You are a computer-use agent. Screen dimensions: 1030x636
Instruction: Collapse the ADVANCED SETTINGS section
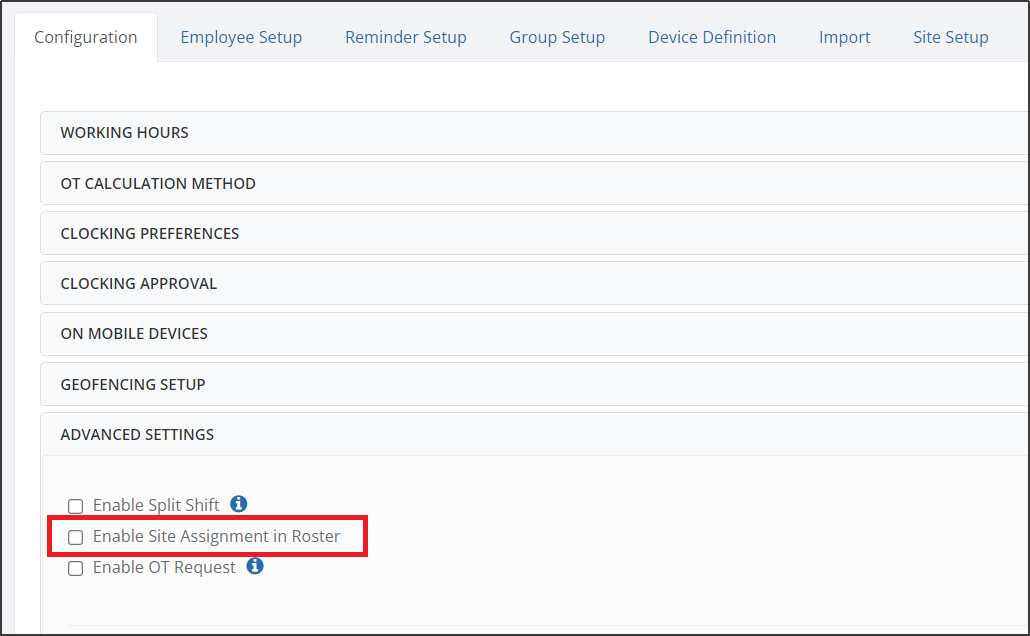pyautogui.click(x=535, y=434)
